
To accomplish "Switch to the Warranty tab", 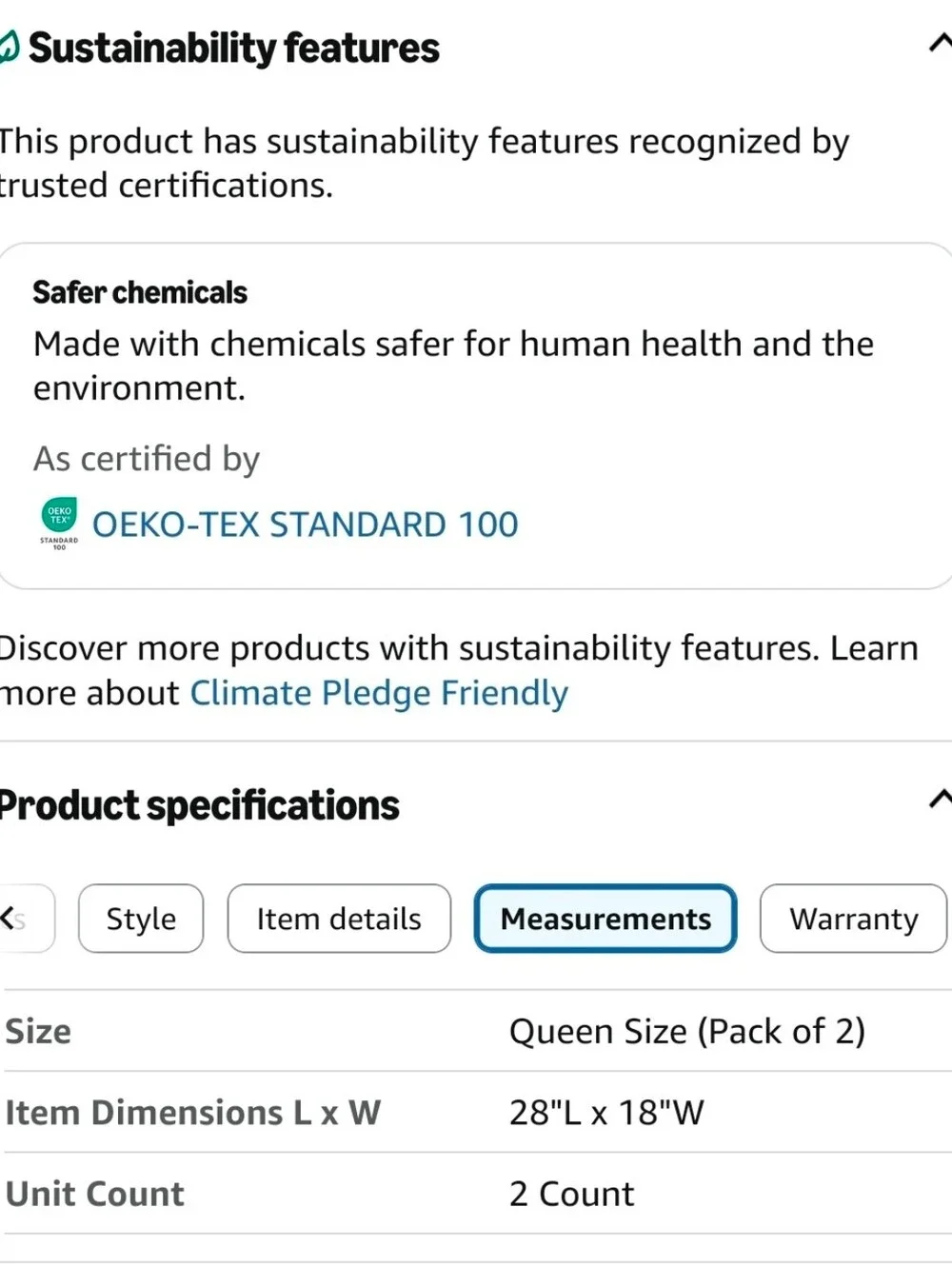I will coord(854,919).
